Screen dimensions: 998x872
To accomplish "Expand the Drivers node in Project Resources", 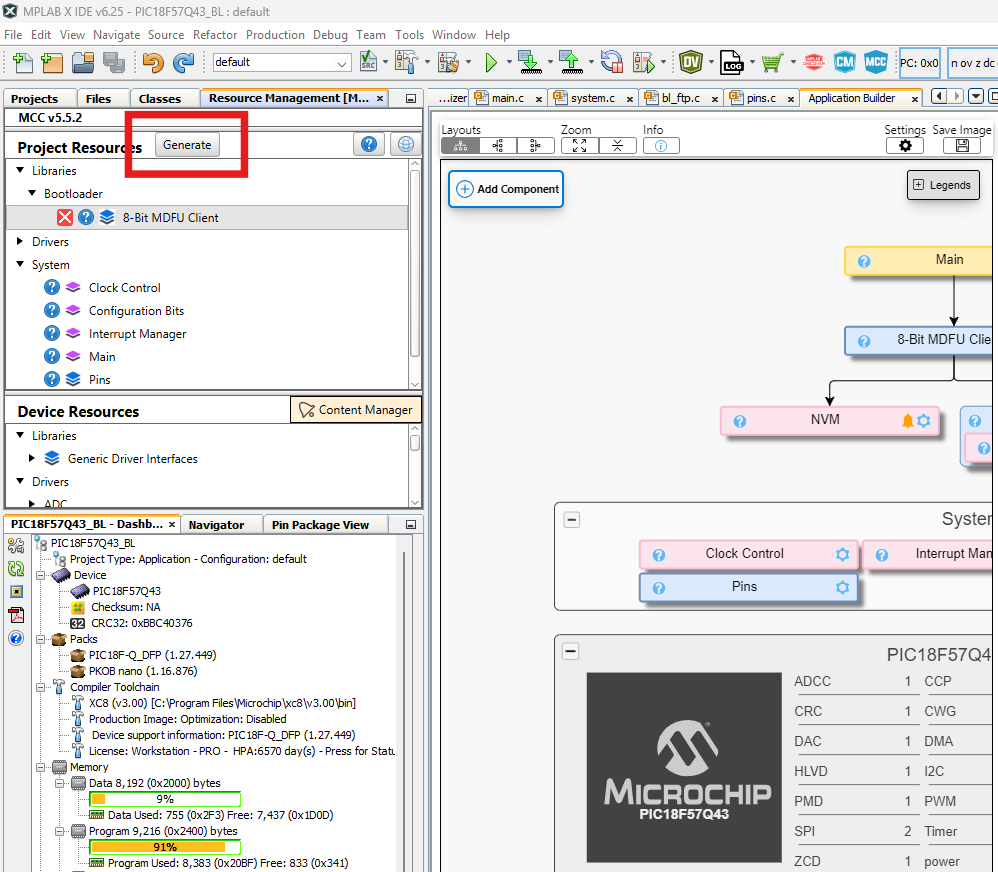I will (22, 242).
